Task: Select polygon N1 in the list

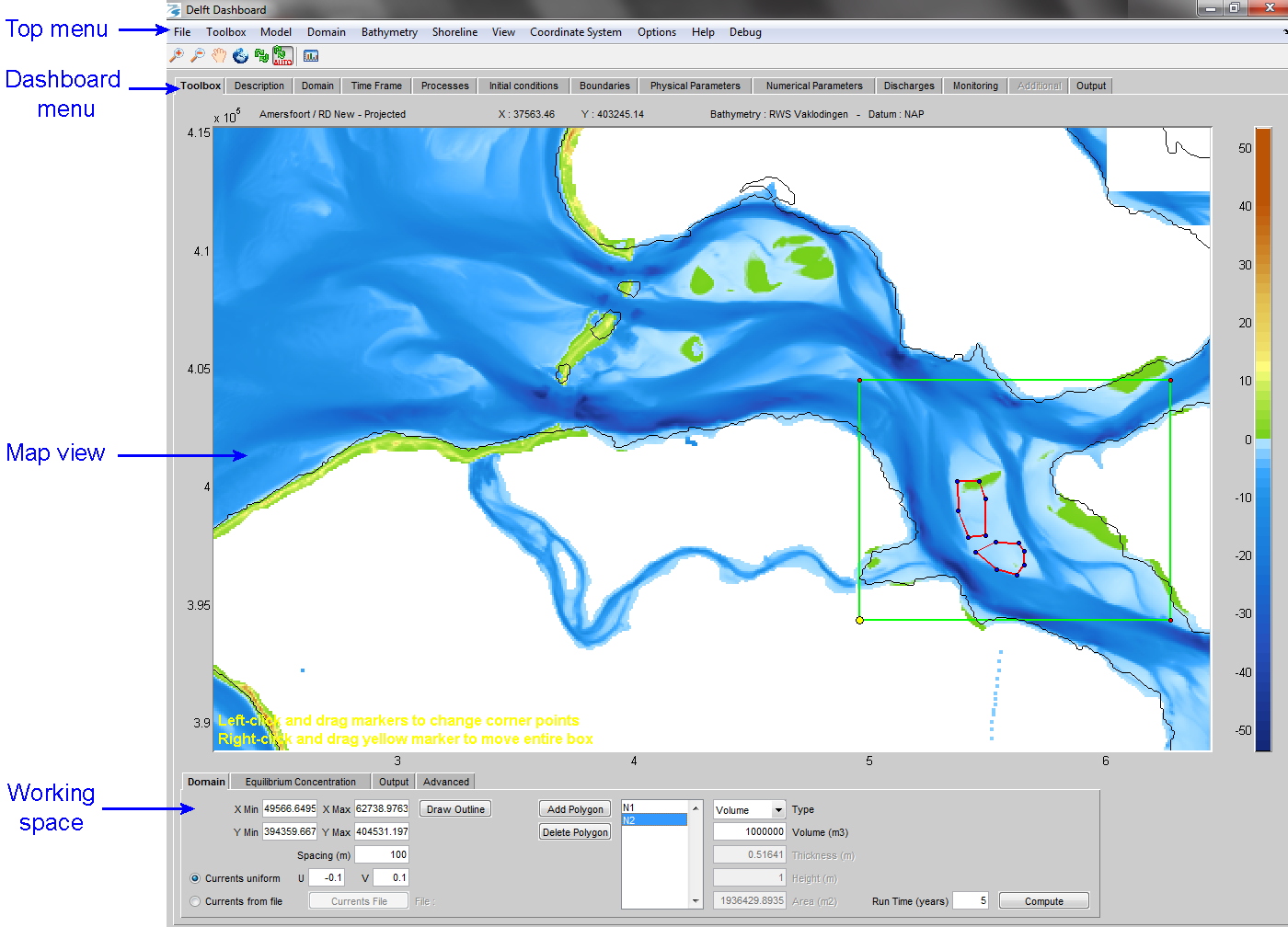Action: (654, 807)
